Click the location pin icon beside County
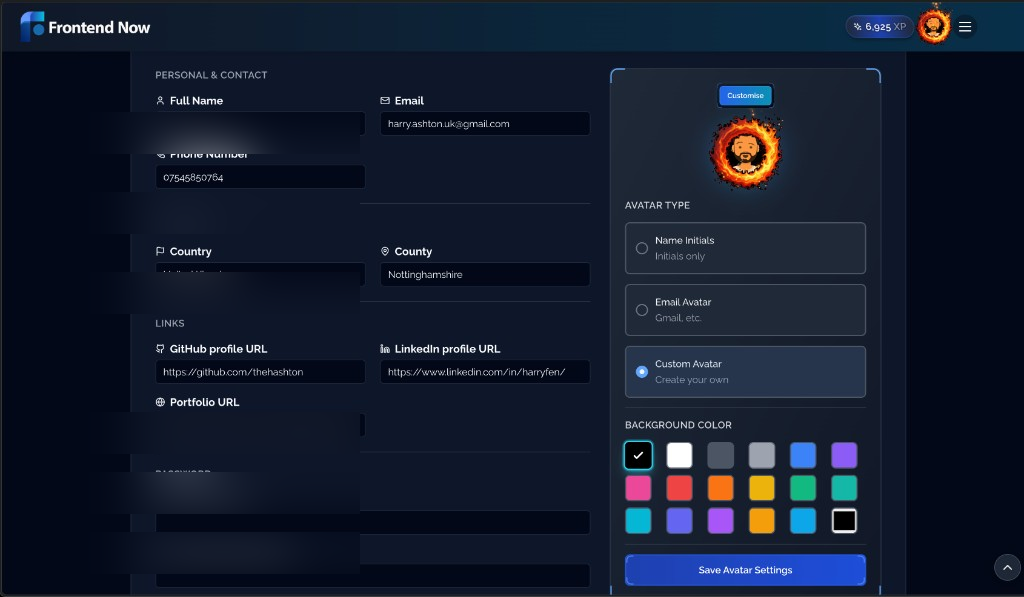This screenshot has height=597, width=1024. [x=385, y=251]
